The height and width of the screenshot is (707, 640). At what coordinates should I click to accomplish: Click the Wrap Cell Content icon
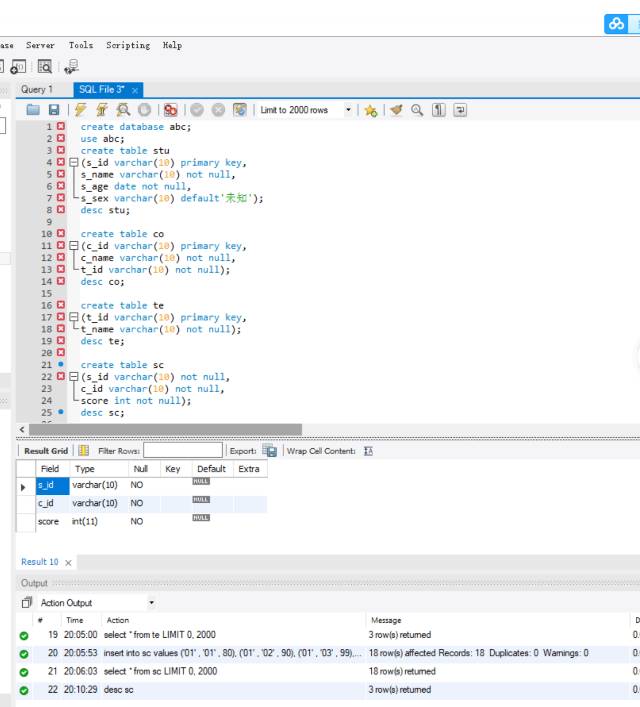(x=368, y=451)
